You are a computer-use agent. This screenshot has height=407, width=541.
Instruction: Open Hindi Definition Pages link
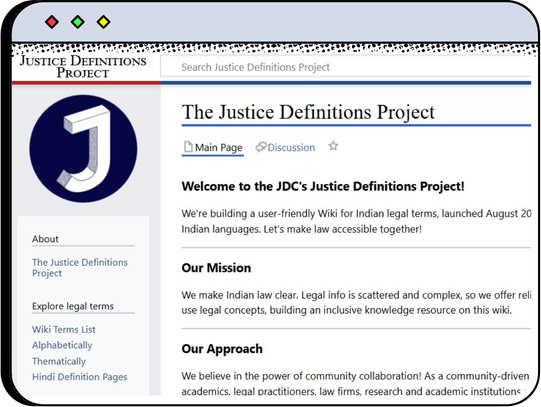(80, 377)
